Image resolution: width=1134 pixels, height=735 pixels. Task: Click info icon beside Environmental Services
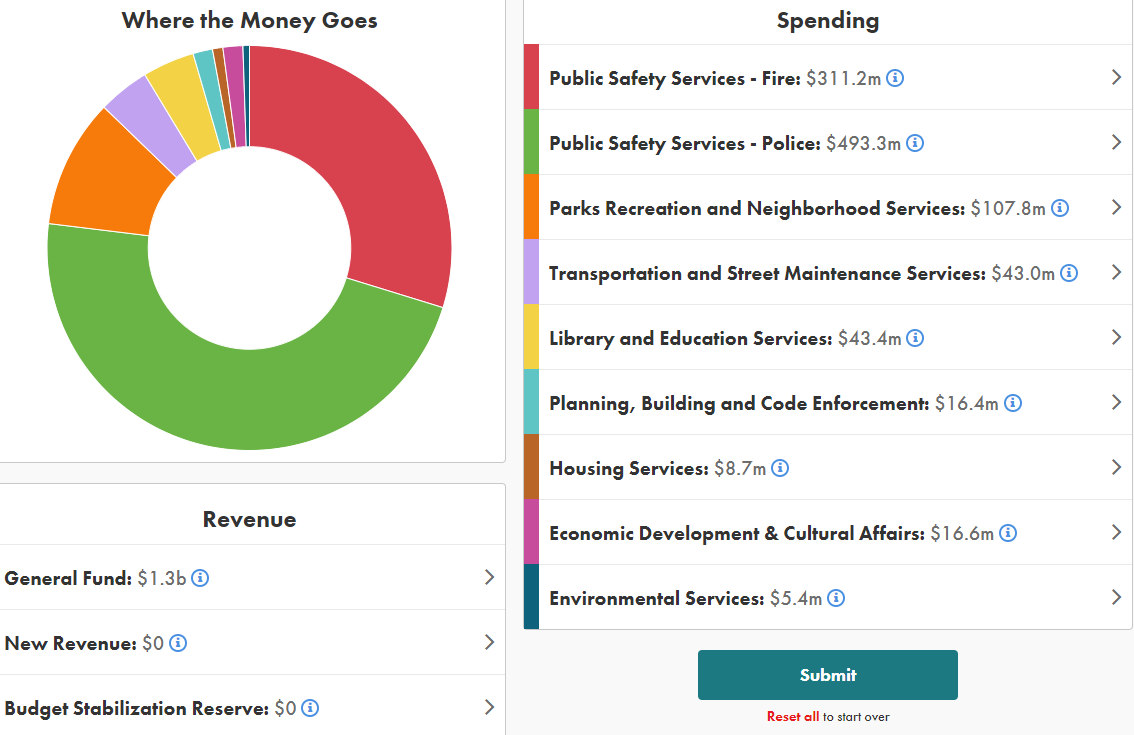836,598
